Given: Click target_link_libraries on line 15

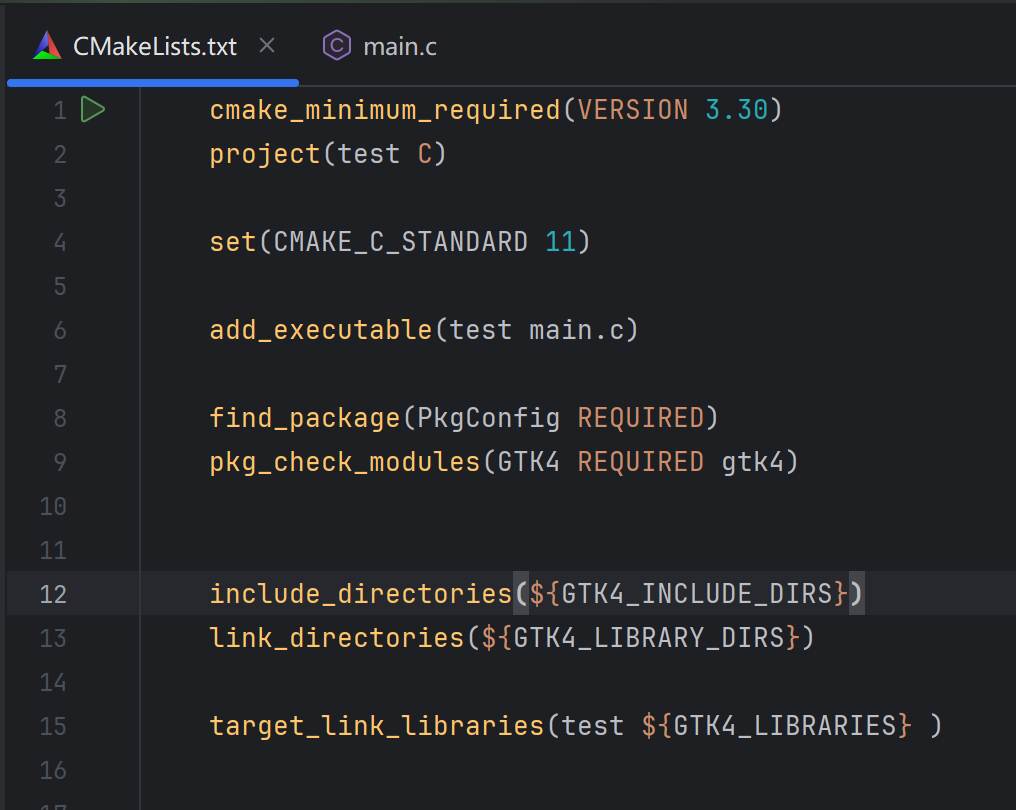Looking at the screenshot, I should (377, 726).
